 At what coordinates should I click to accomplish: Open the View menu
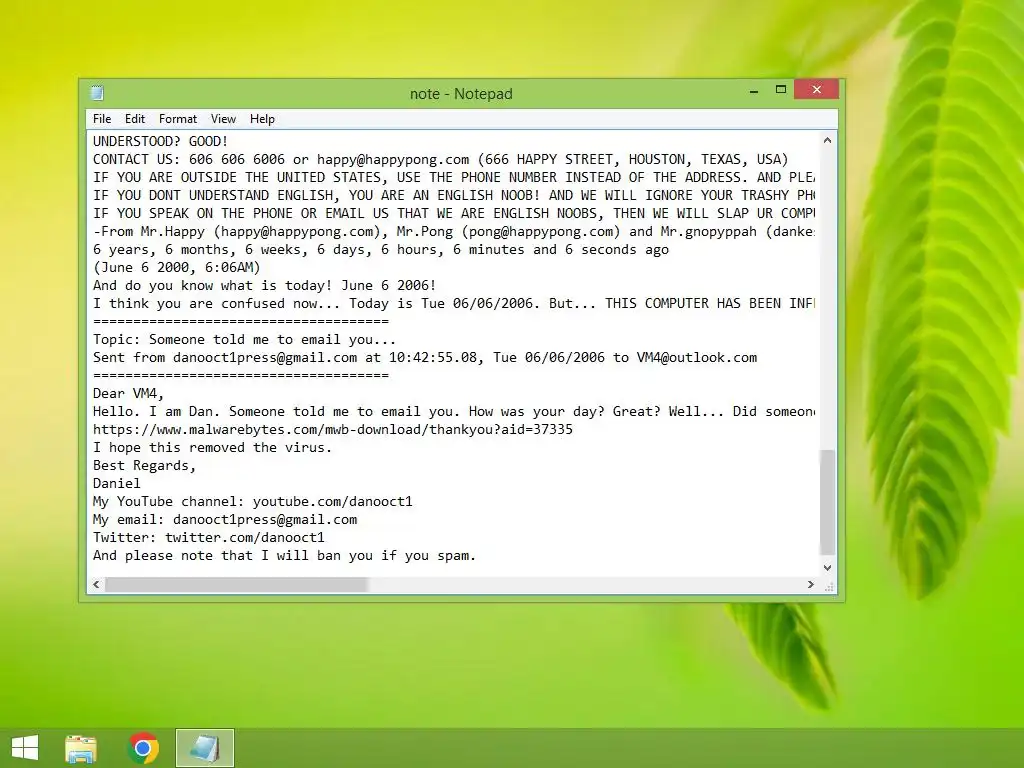(x=223, y=119)
